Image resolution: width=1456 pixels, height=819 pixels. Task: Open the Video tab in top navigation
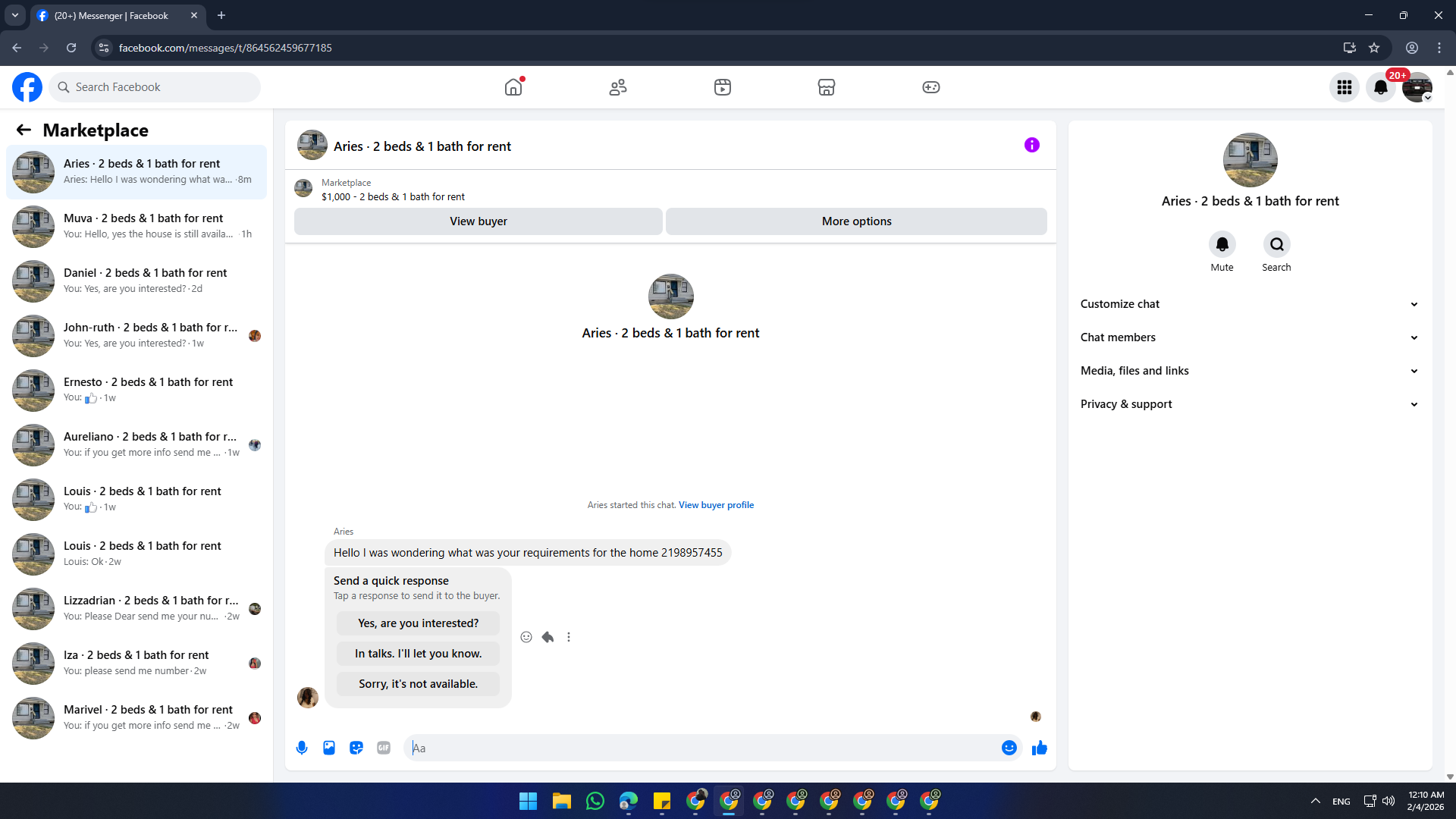point(722,87)
